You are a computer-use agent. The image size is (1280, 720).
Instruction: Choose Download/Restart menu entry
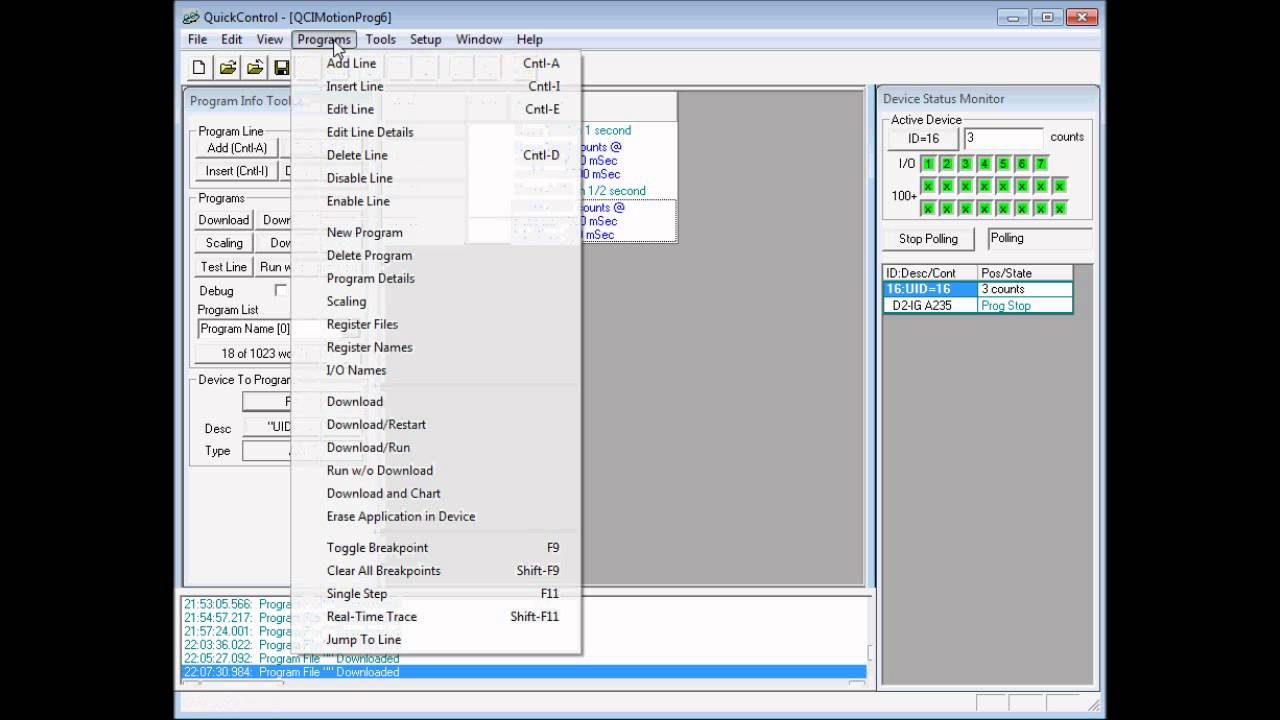pyautogui.click(x=436, y=424)
